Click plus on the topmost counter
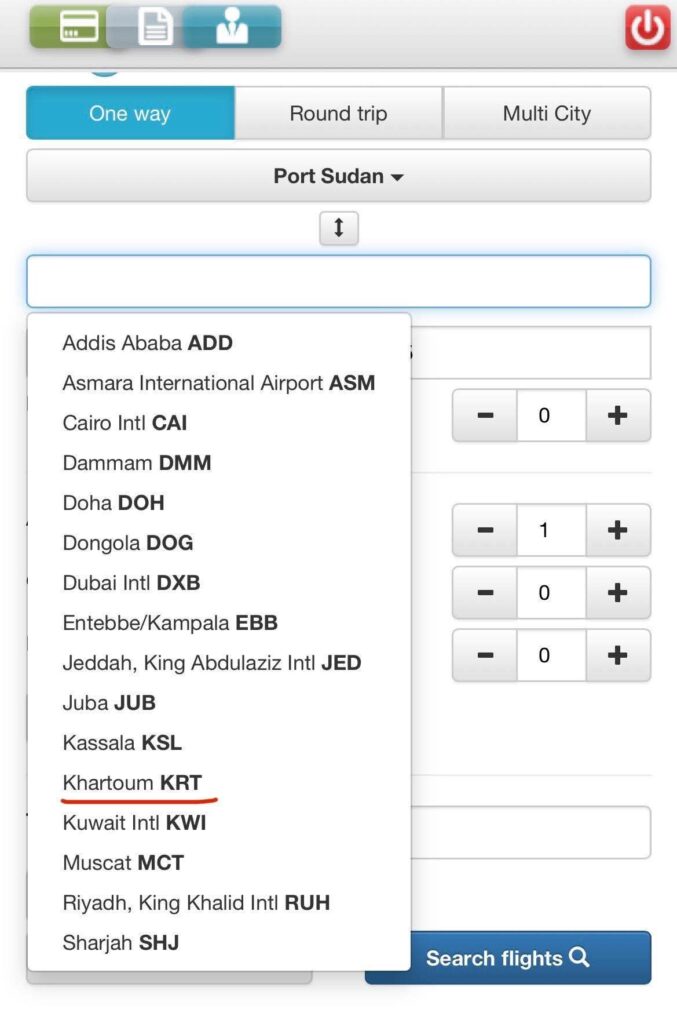Screen dimensions: 677x1024 [x=617, y=415]
